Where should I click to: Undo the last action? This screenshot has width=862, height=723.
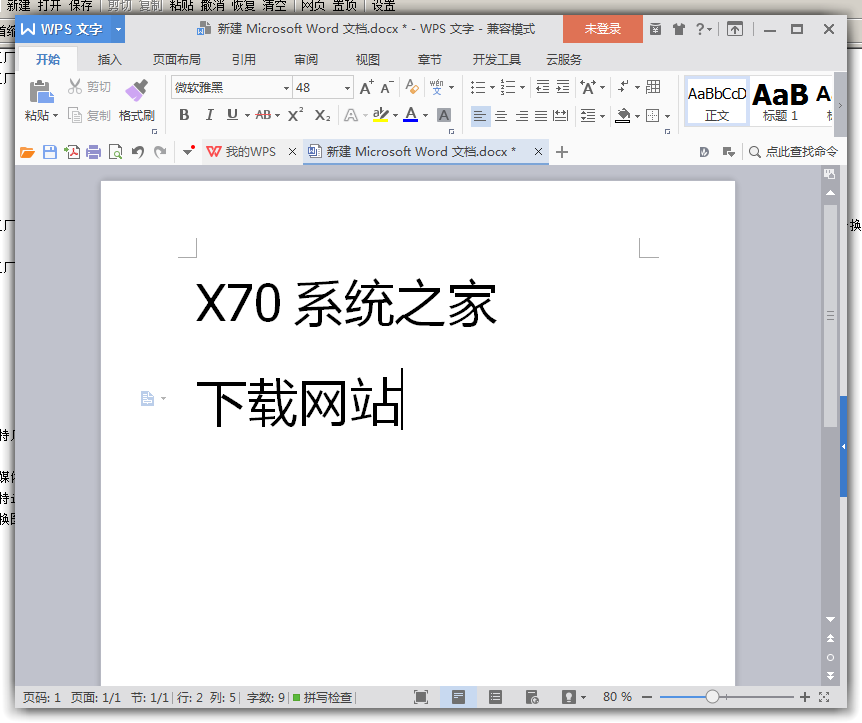click(x=138, y=152)
